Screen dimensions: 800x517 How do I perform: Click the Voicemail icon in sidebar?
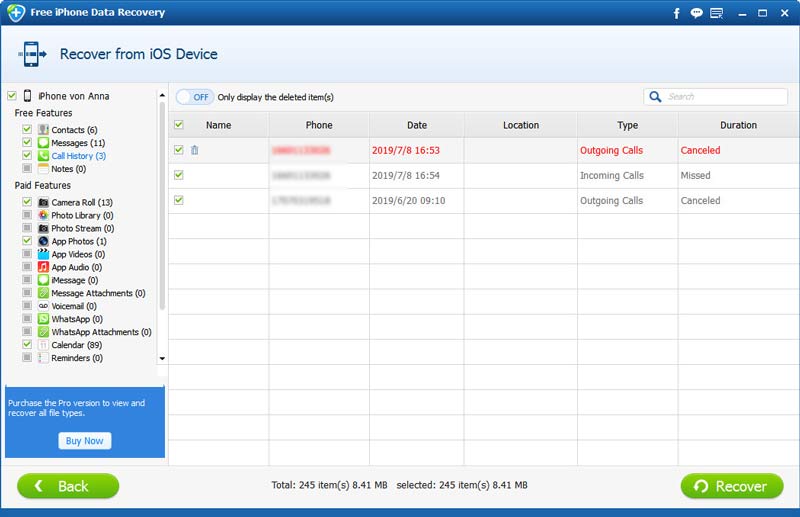point(43,306)
